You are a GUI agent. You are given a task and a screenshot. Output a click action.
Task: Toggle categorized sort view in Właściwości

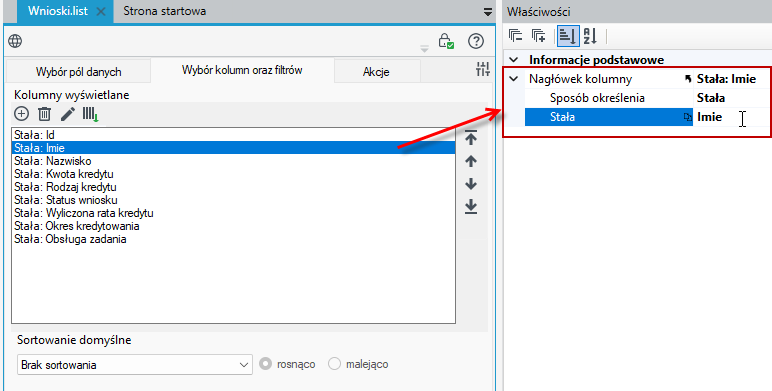568,36
